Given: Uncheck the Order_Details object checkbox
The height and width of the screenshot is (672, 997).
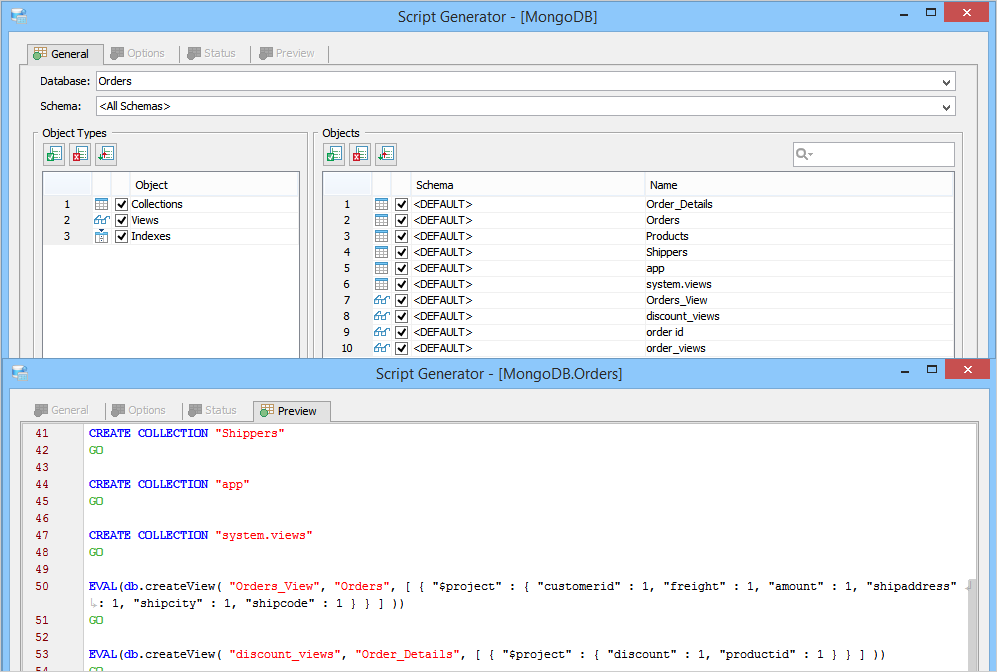Looking at the screenshot, I should 401,204.
